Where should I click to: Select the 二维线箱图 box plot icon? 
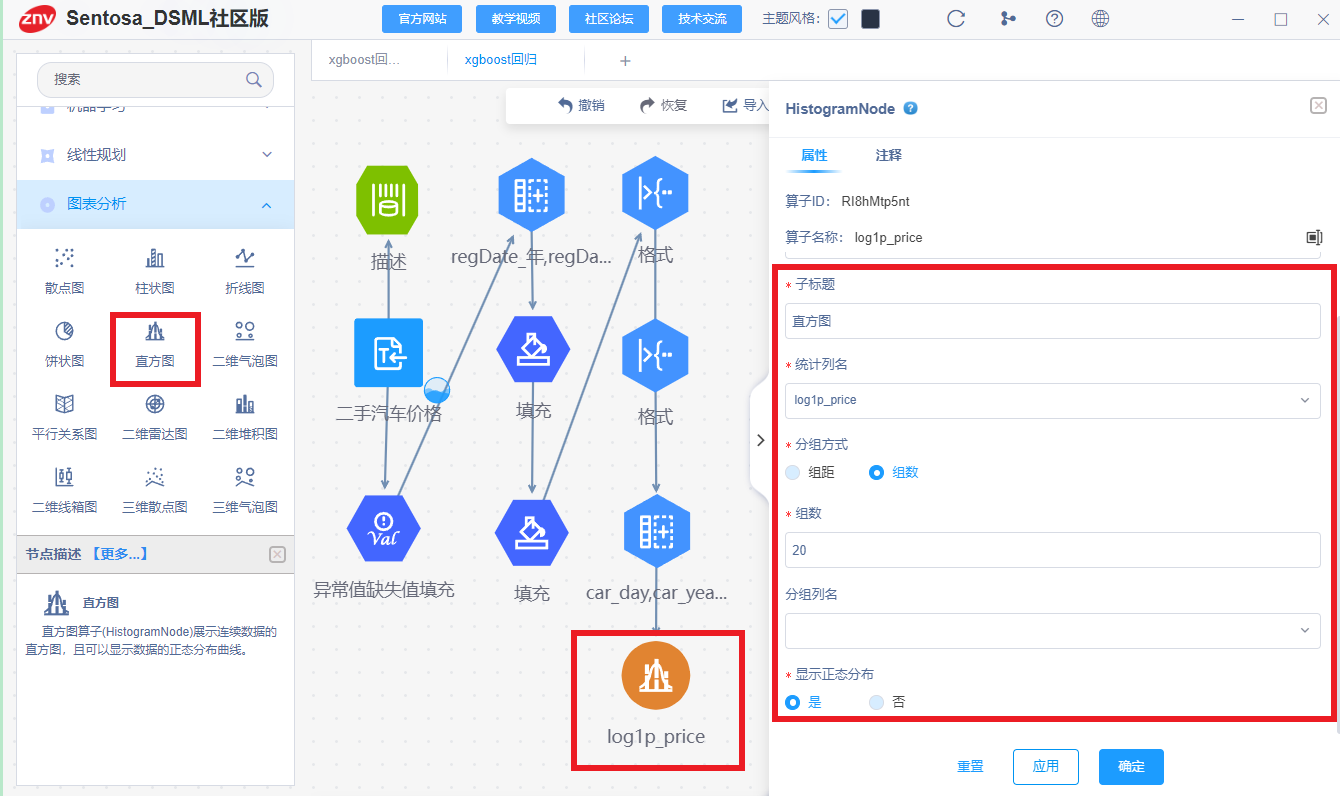(x=65, y=477)
